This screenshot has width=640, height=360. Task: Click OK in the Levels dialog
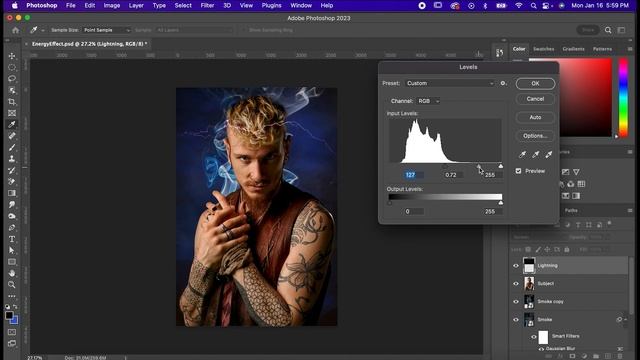pyautogui.click(x=535, y=83)
